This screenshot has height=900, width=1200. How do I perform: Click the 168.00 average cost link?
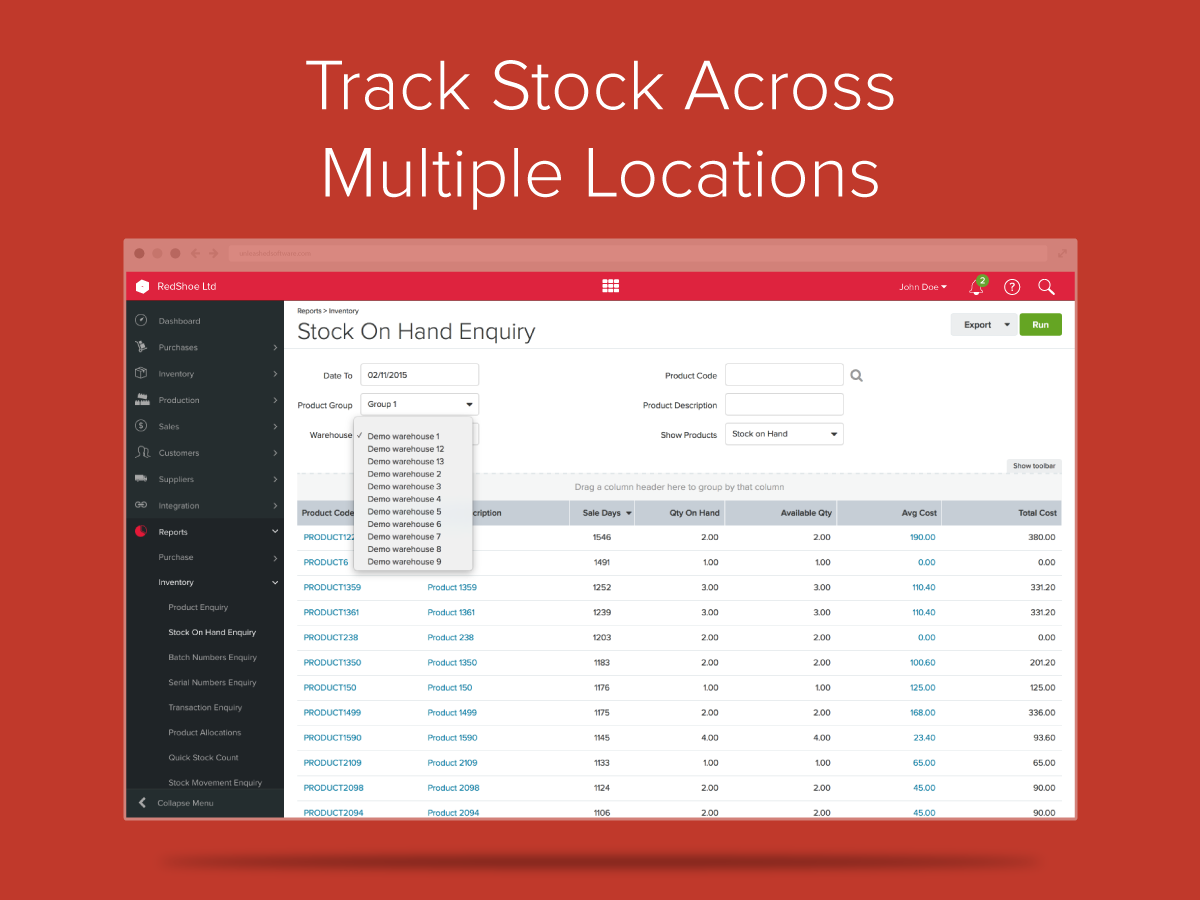coord(922,712)
